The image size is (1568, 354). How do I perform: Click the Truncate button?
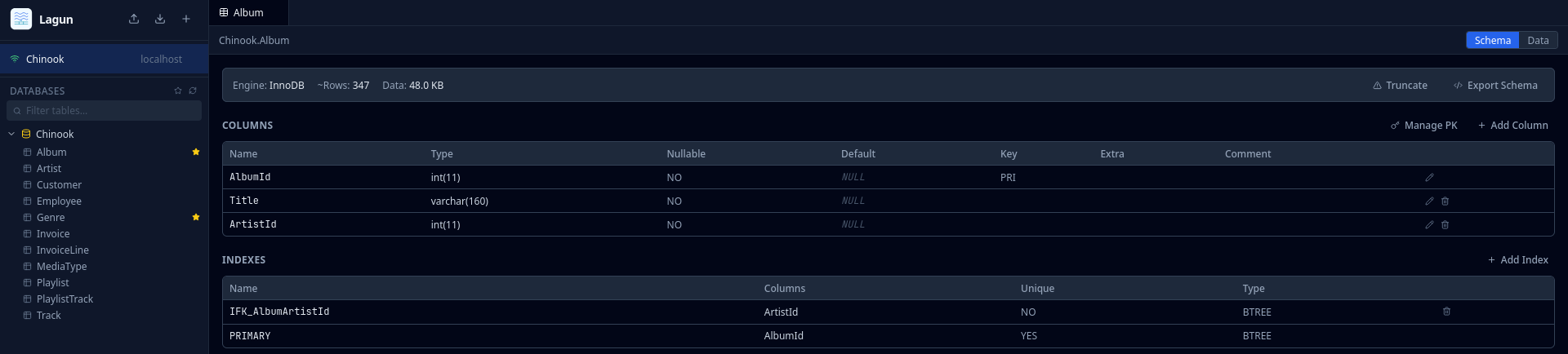coord(1400,85)
